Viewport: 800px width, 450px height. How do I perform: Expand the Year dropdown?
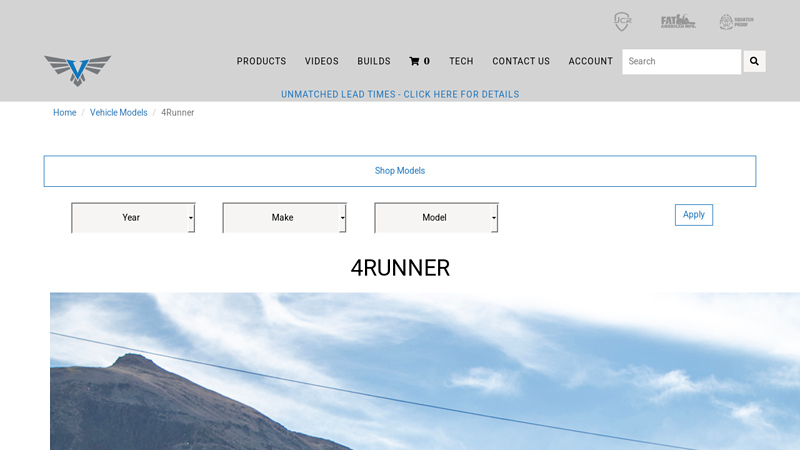(133, 217)
